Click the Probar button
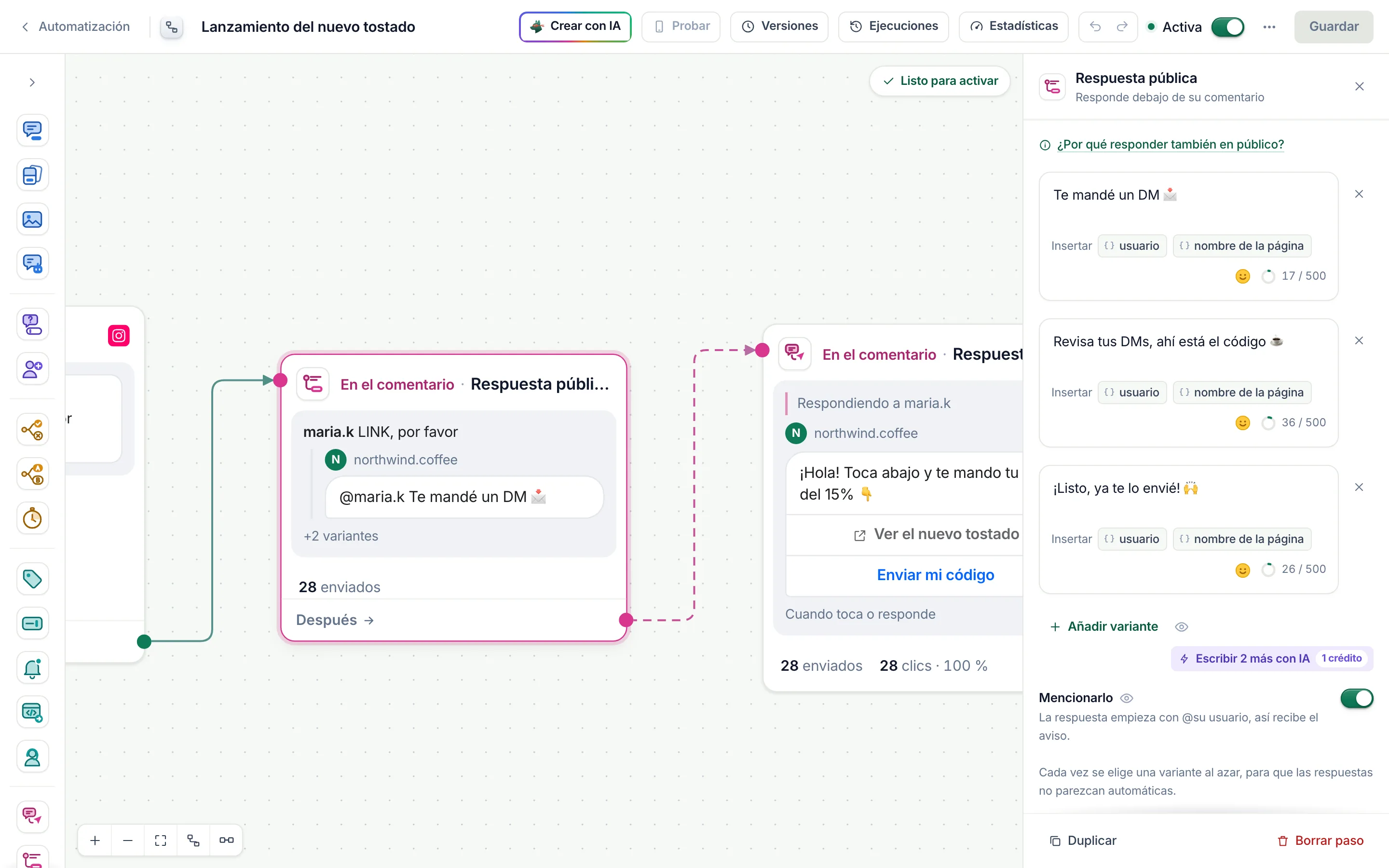 coord(680,27)
